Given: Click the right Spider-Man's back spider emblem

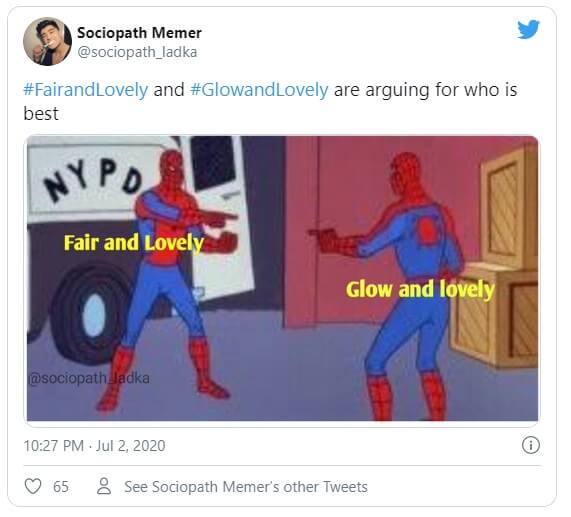Looking at the screenshot, I should 427,230.
